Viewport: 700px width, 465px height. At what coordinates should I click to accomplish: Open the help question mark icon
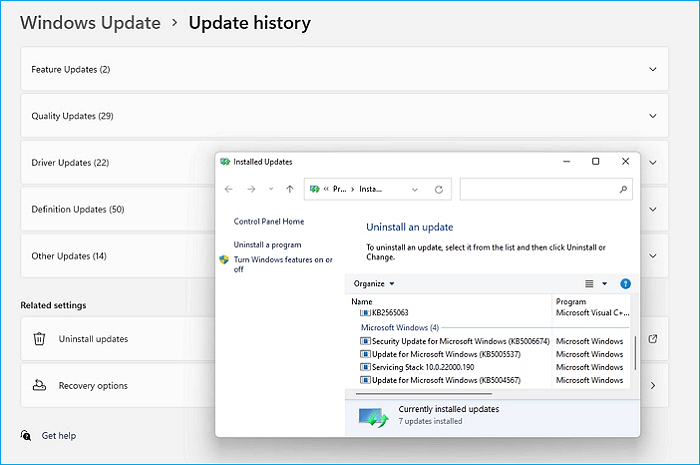[626, 284]
